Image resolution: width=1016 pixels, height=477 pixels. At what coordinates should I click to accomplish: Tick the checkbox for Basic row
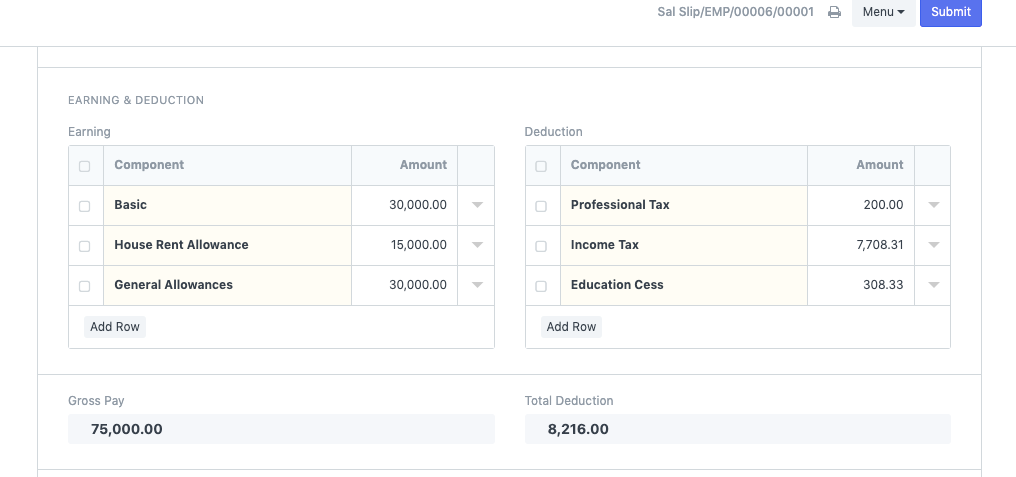[84, 206]
